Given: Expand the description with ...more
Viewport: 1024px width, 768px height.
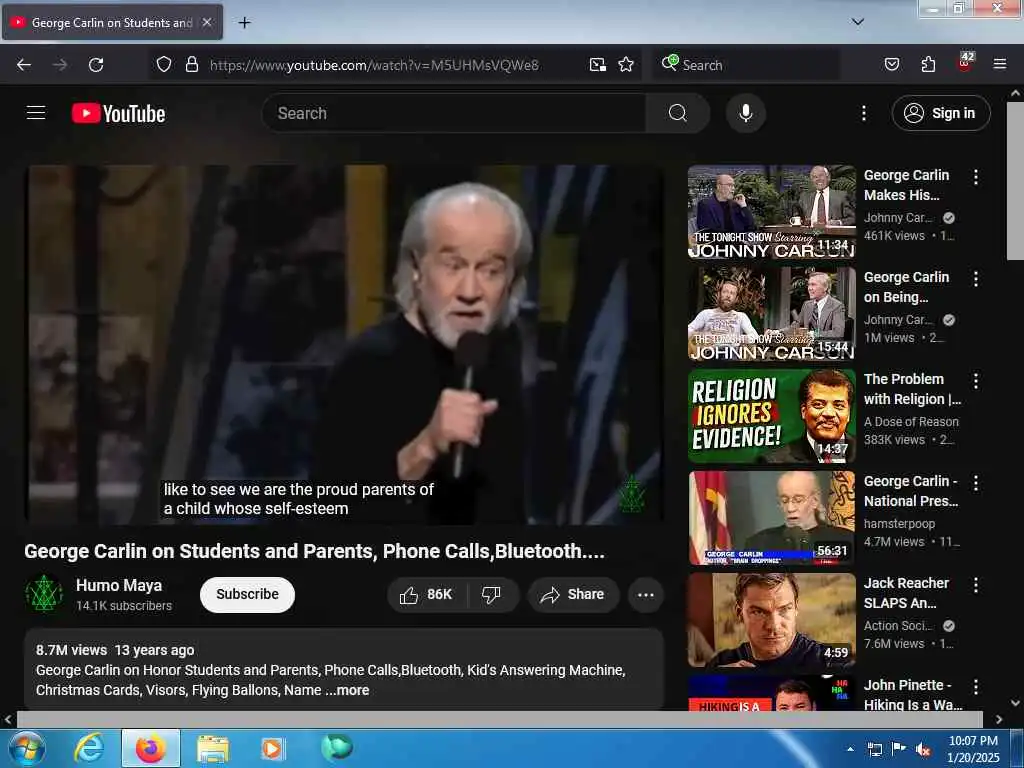Looking at the screenshot, I should click(347, 690).
